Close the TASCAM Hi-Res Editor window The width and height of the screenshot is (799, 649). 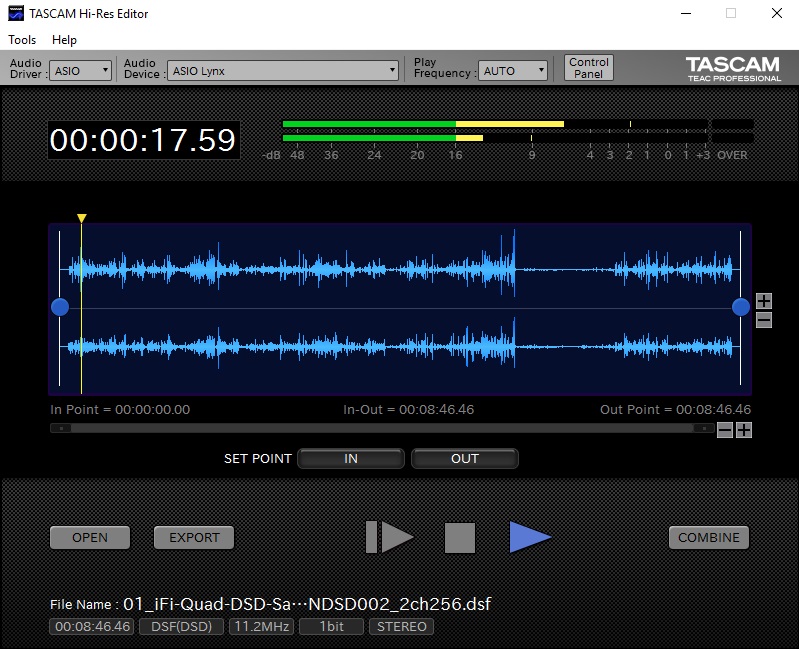[777, 13]
